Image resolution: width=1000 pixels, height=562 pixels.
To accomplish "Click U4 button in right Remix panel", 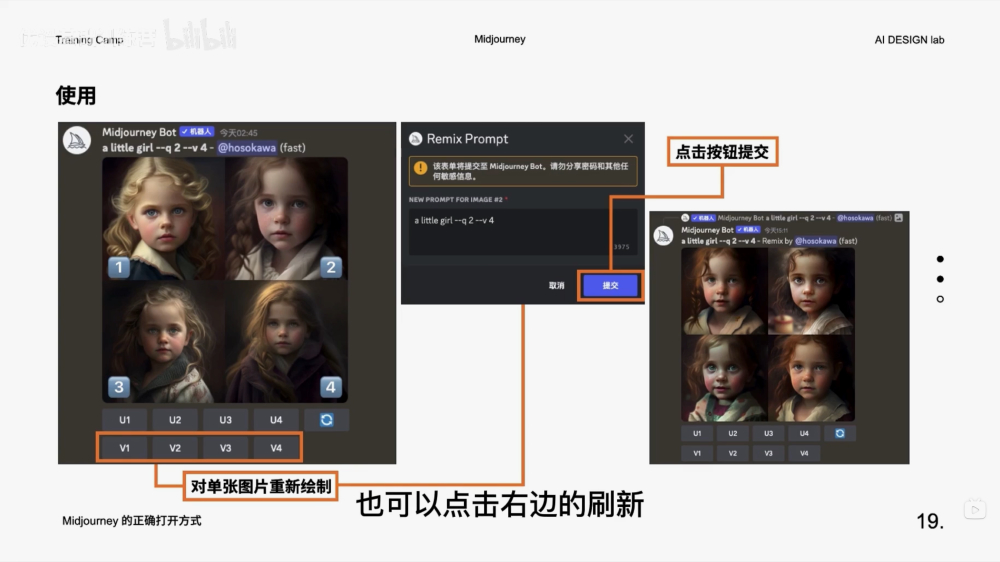I will 804,433.
